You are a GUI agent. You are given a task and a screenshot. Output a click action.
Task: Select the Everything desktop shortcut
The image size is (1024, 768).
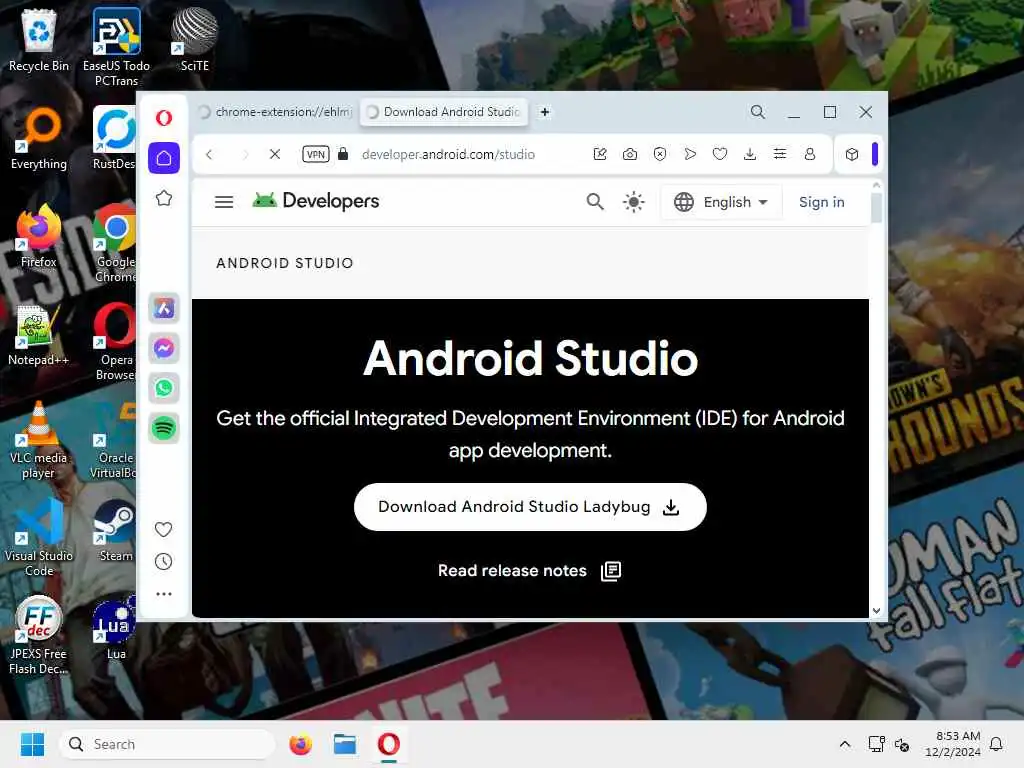click(x=39, y=138)
